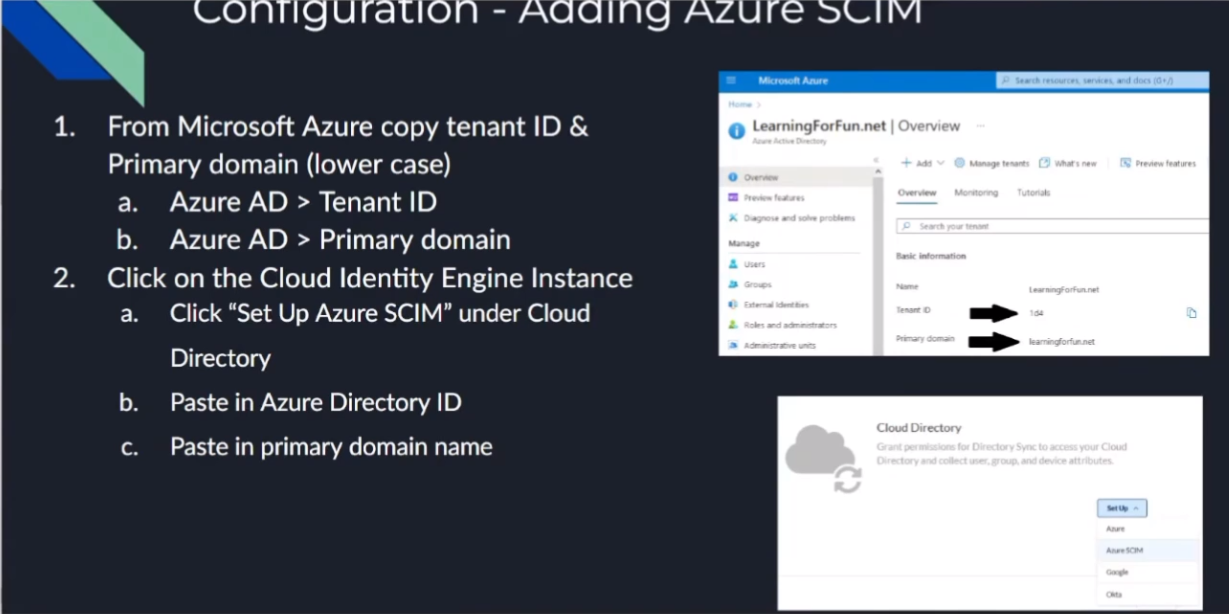This screenshot has height=614, width=1229.
Task: Click into the Search your tenant field
Action: (1052, 226)
